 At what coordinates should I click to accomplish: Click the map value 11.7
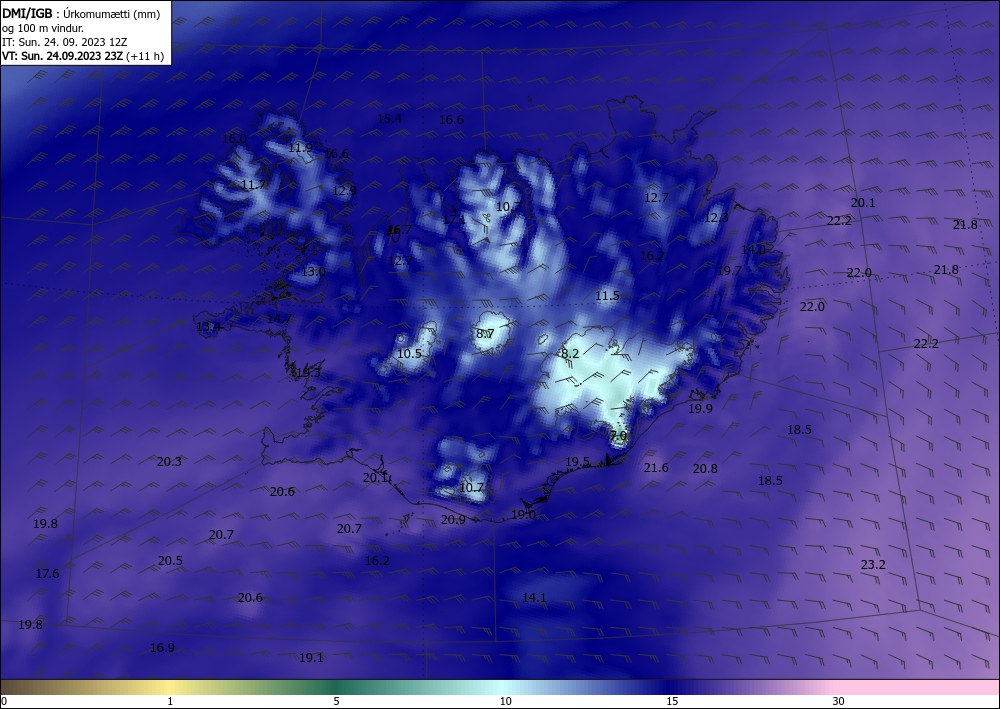click(253, 185)
